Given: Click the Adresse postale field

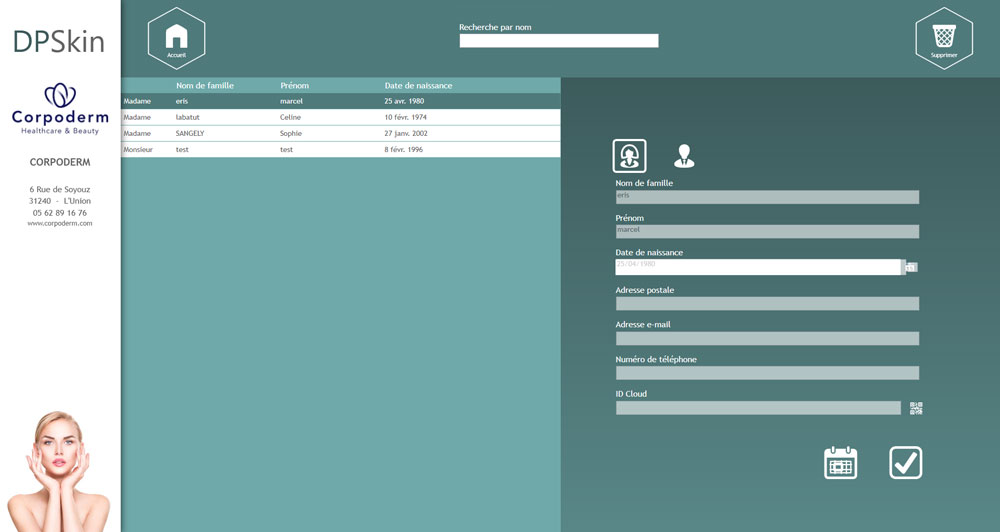Looking at the screenshot, I should (x=767, y=304).
